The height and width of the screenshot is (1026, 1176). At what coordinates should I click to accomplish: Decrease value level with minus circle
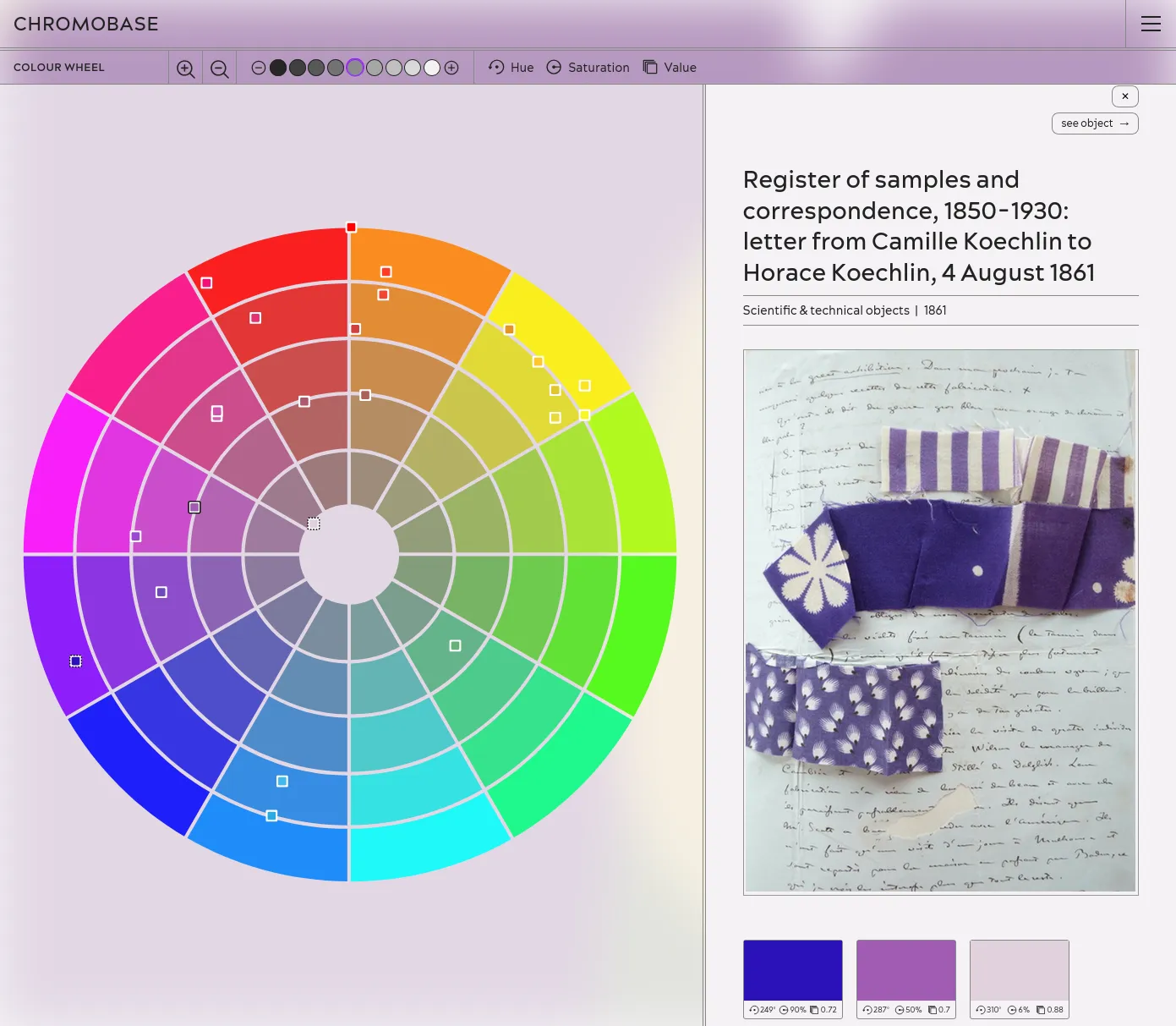(x=259, y=68)
